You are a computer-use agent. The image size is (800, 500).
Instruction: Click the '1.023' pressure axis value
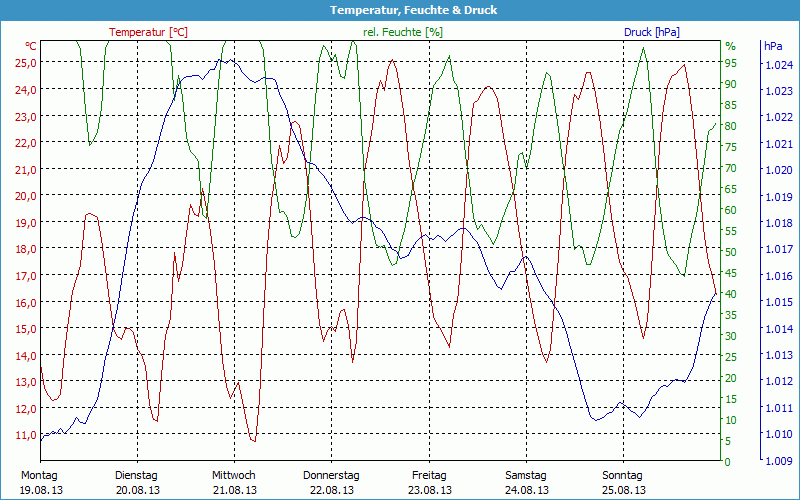coord(780,91)
